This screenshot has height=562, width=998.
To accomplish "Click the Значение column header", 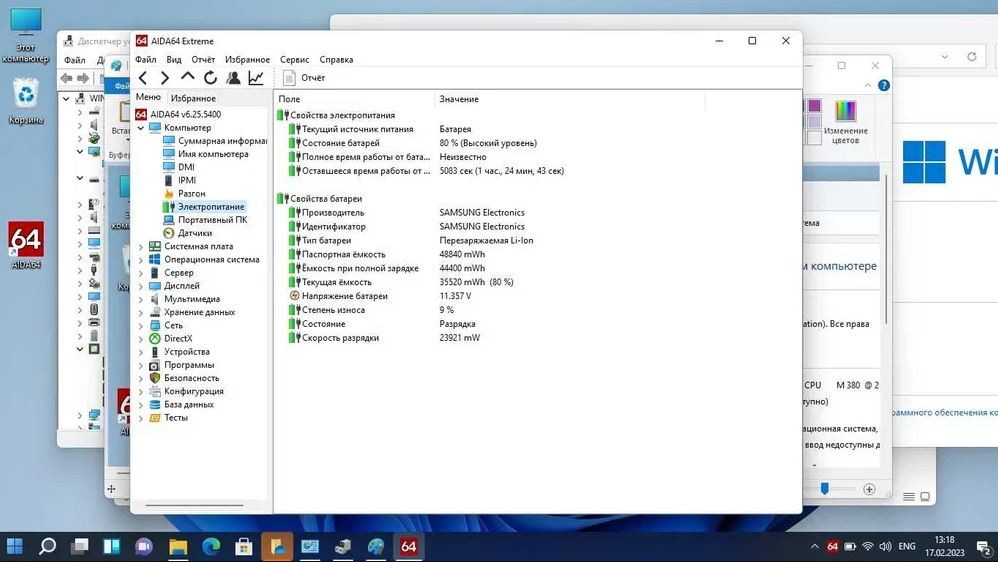I will [459, 99].
